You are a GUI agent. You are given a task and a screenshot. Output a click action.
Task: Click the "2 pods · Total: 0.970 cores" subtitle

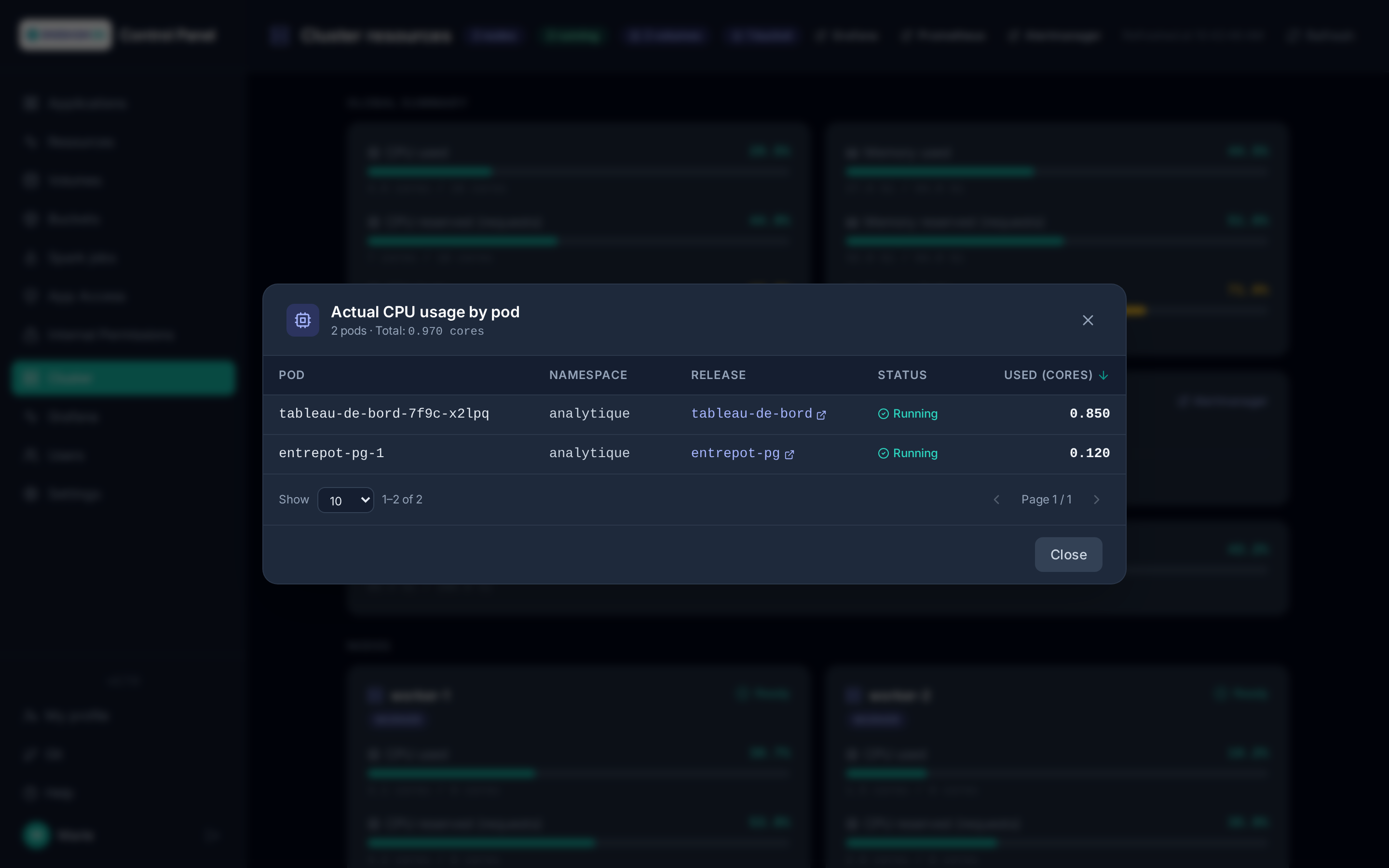coord(408,331)
